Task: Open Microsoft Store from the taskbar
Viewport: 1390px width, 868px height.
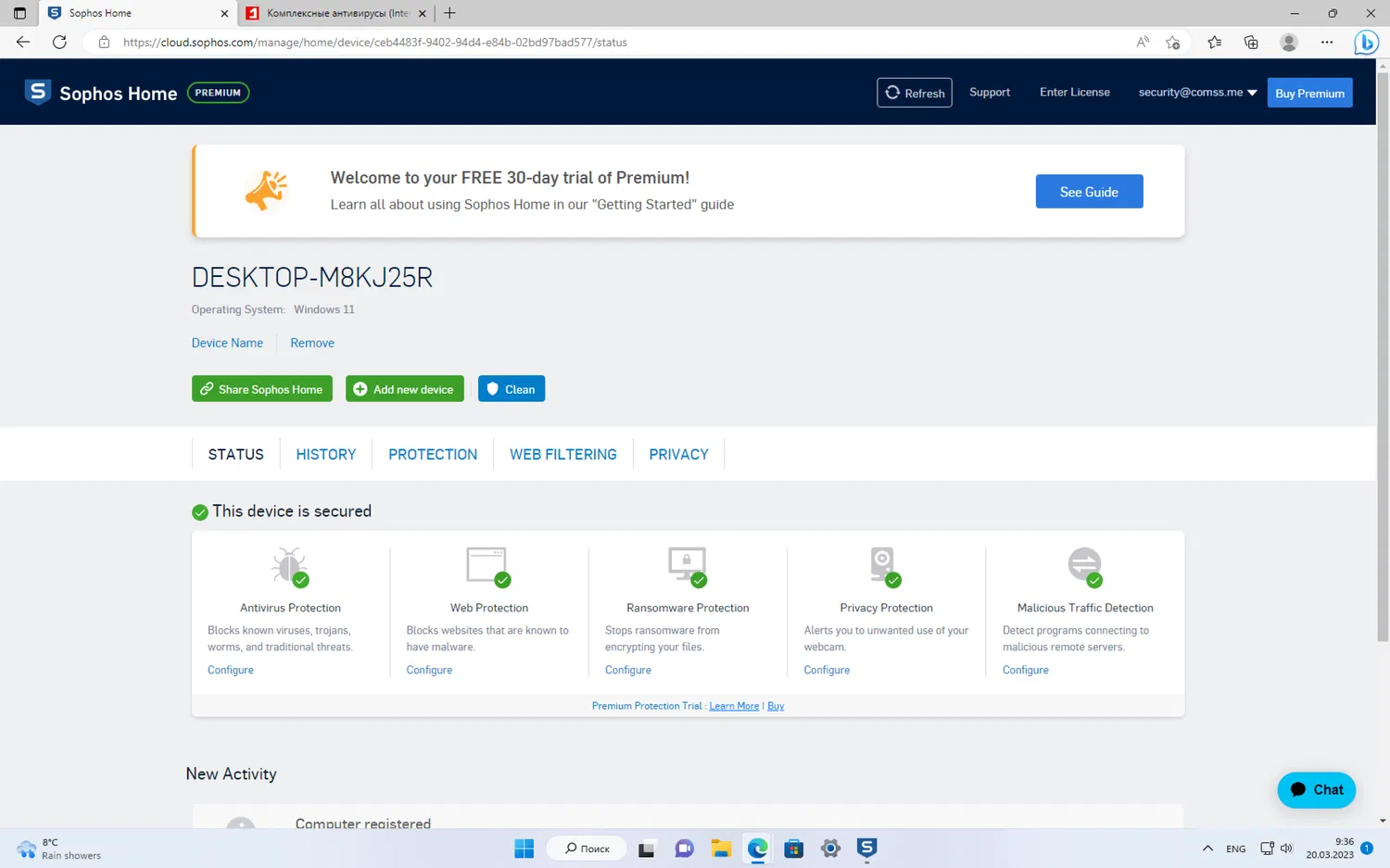Action: (x=793, y=849)
